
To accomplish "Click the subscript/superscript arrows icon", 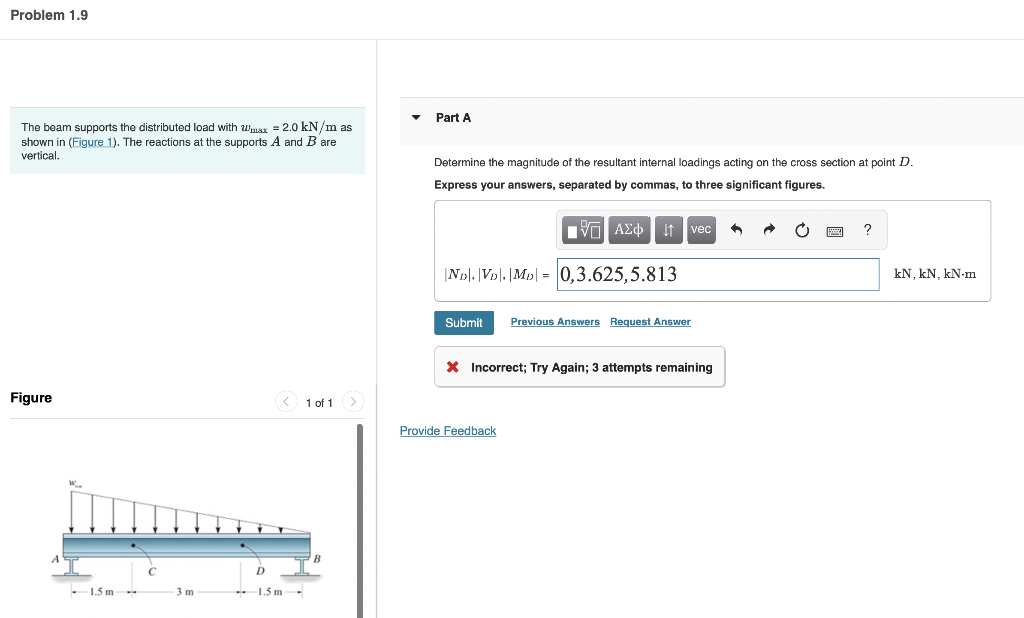I will (669, 229).
